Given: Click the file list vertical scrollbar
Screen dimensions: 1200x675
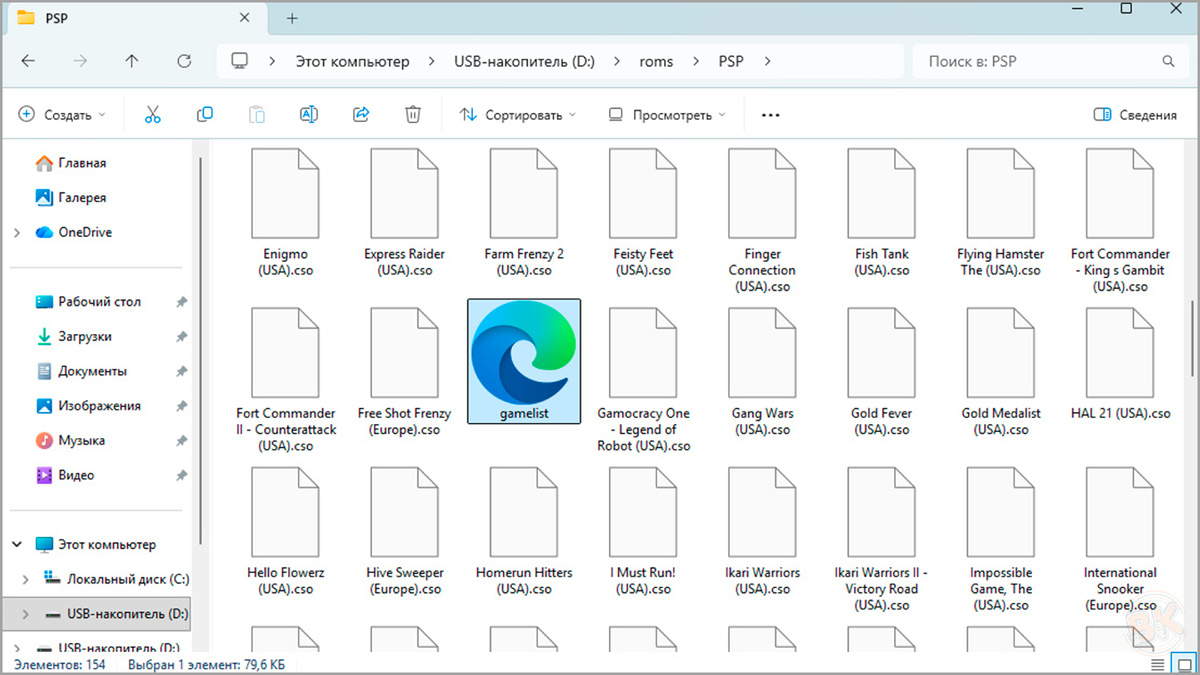Looking at the screenshot, I should (1191, 337).
